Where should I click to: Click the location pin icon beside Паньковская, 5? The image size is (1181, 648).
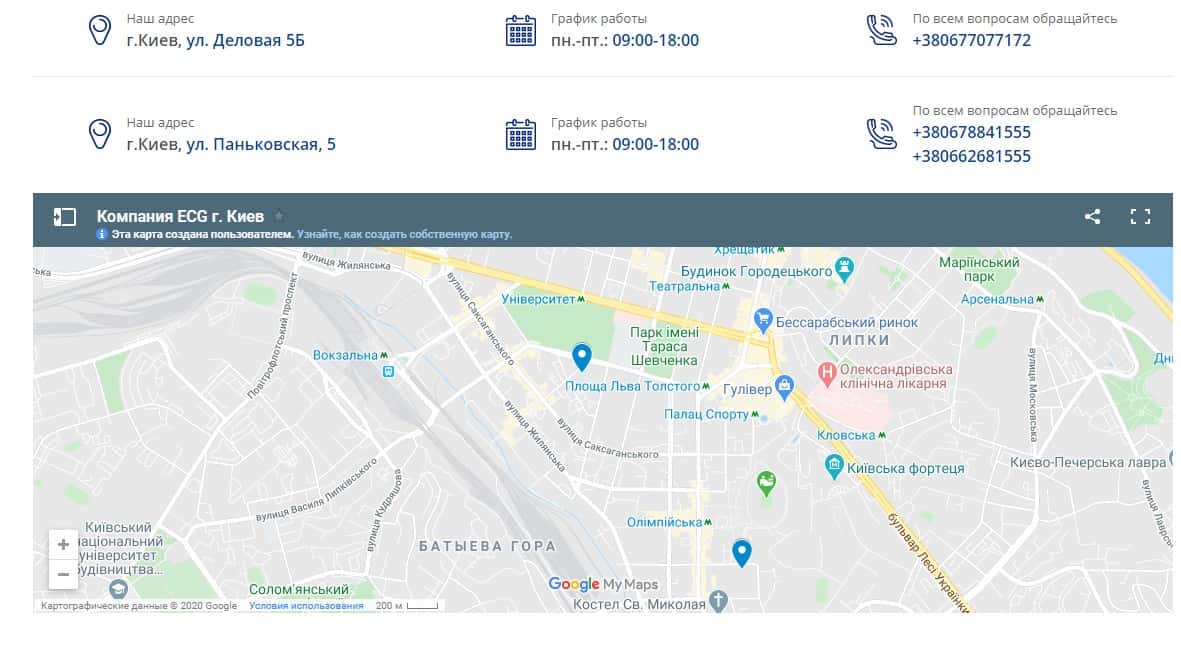pyautogui.click(x=99, y=134)
